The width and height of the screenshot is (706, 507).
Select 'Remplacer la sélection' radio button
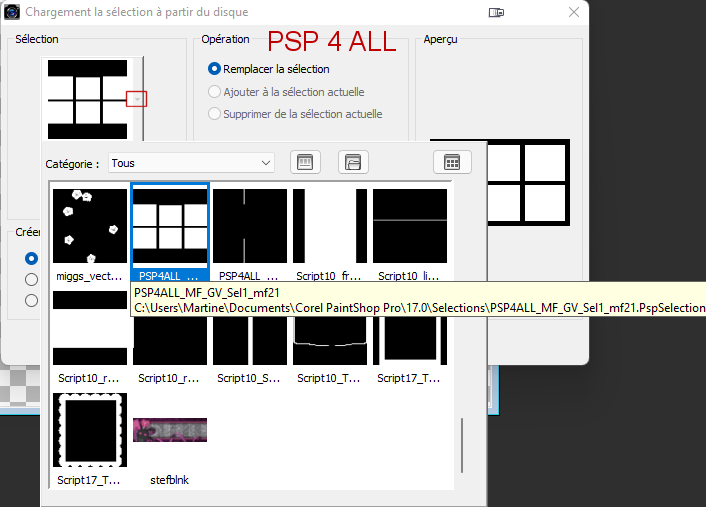click(x=215, y=69)
